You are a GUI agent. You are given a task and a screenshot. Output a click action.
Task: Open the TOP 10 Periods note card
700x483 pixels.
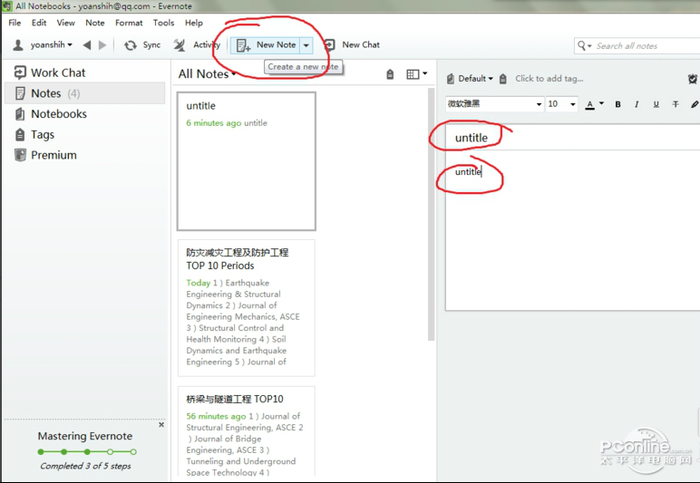pyautogui.click(x=246, y=308)
